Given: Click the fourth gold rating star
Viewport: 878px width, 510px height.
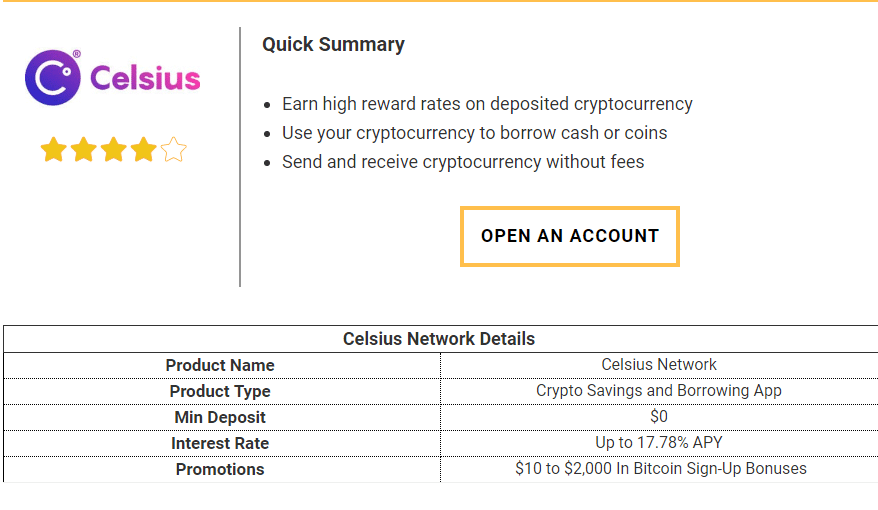Looking at the screenshot, I should (144, 149).
